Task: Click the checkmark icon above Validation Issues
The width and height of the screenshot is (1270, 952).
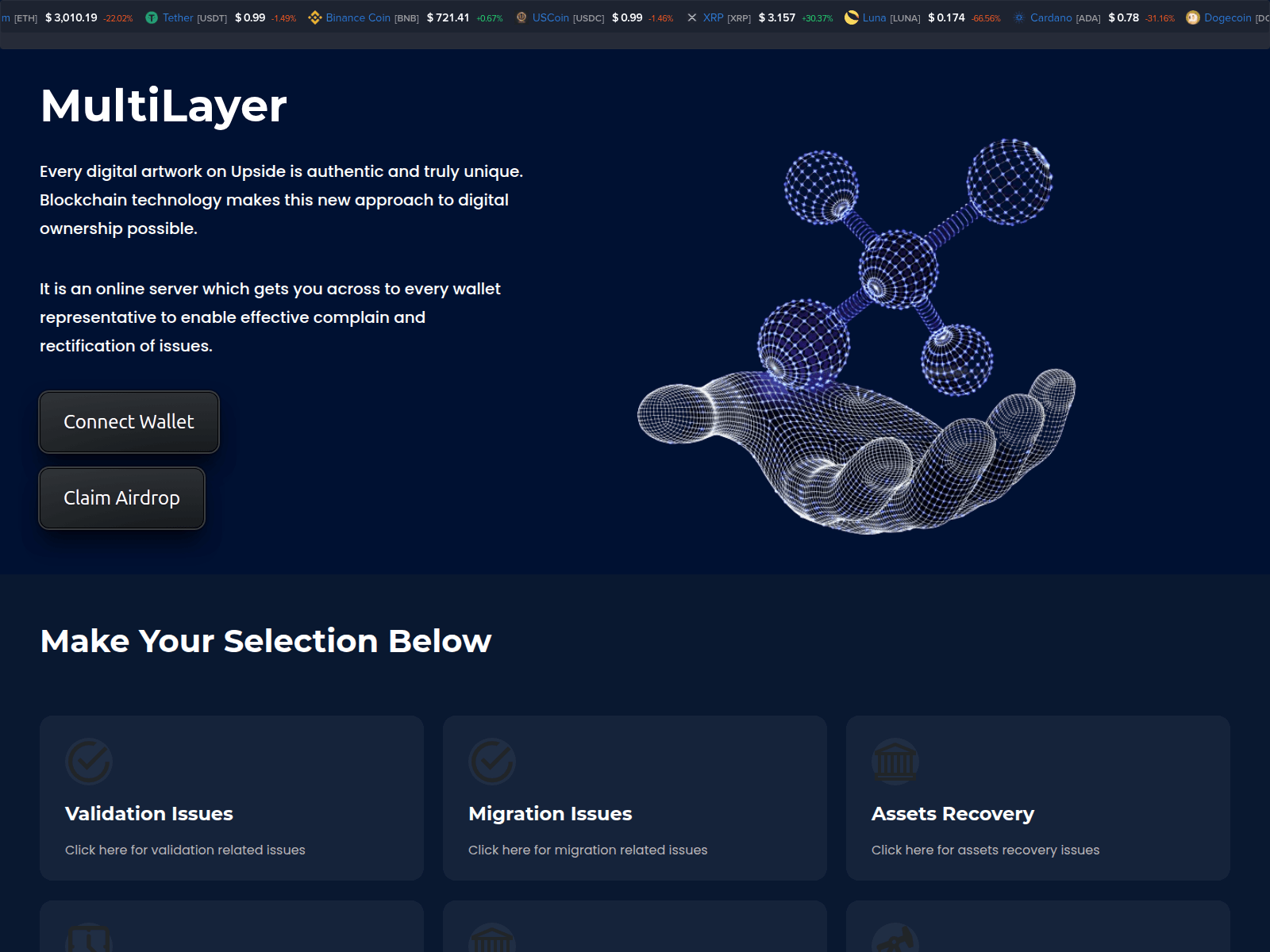Action: pos(89,762)
